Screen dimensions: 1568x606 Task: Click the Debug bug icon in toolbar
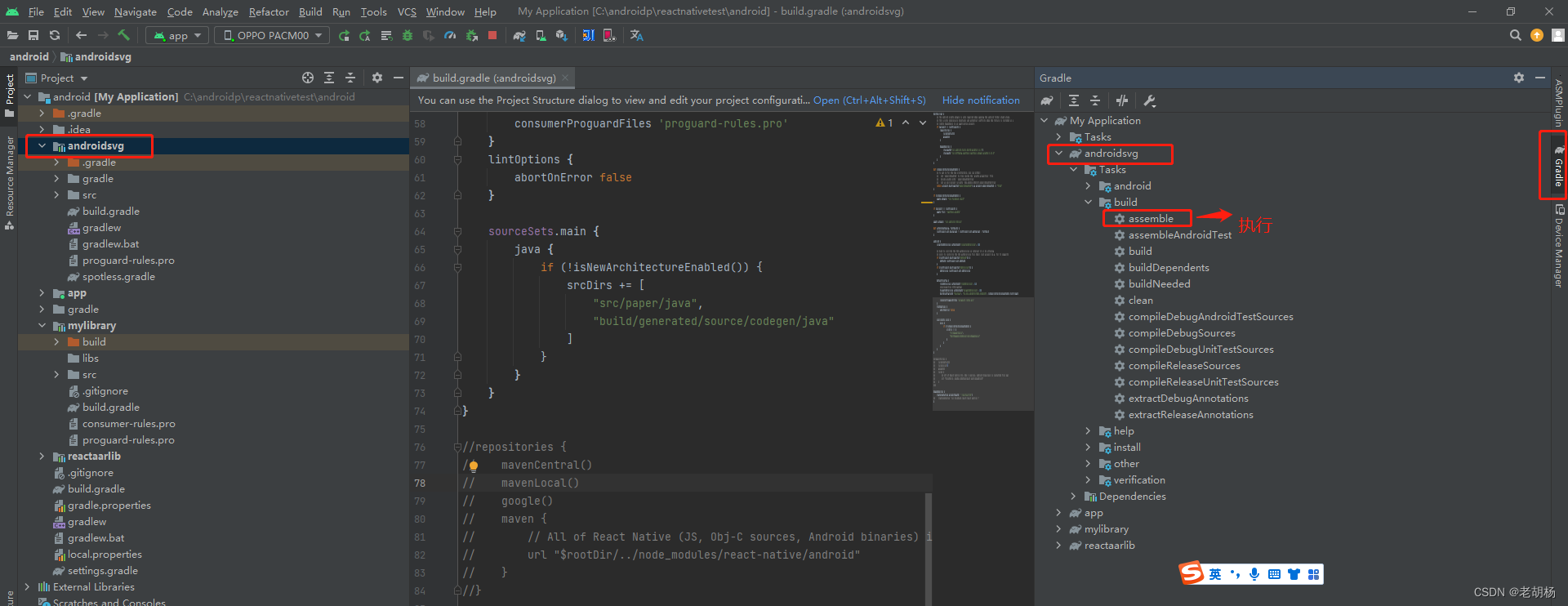tap(408, 35)
